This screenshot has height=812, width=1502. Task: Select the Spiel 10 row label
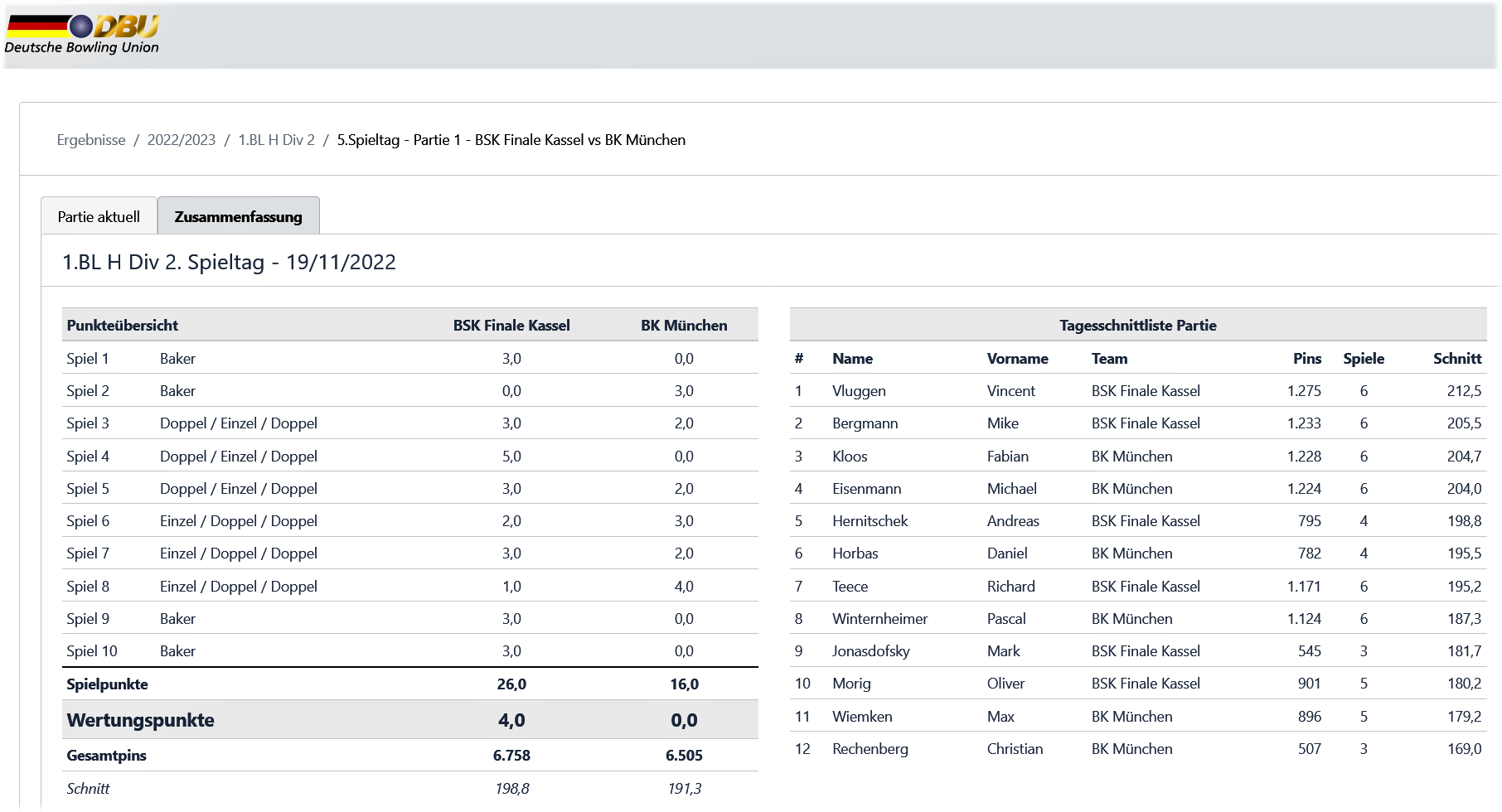[92, 651]
